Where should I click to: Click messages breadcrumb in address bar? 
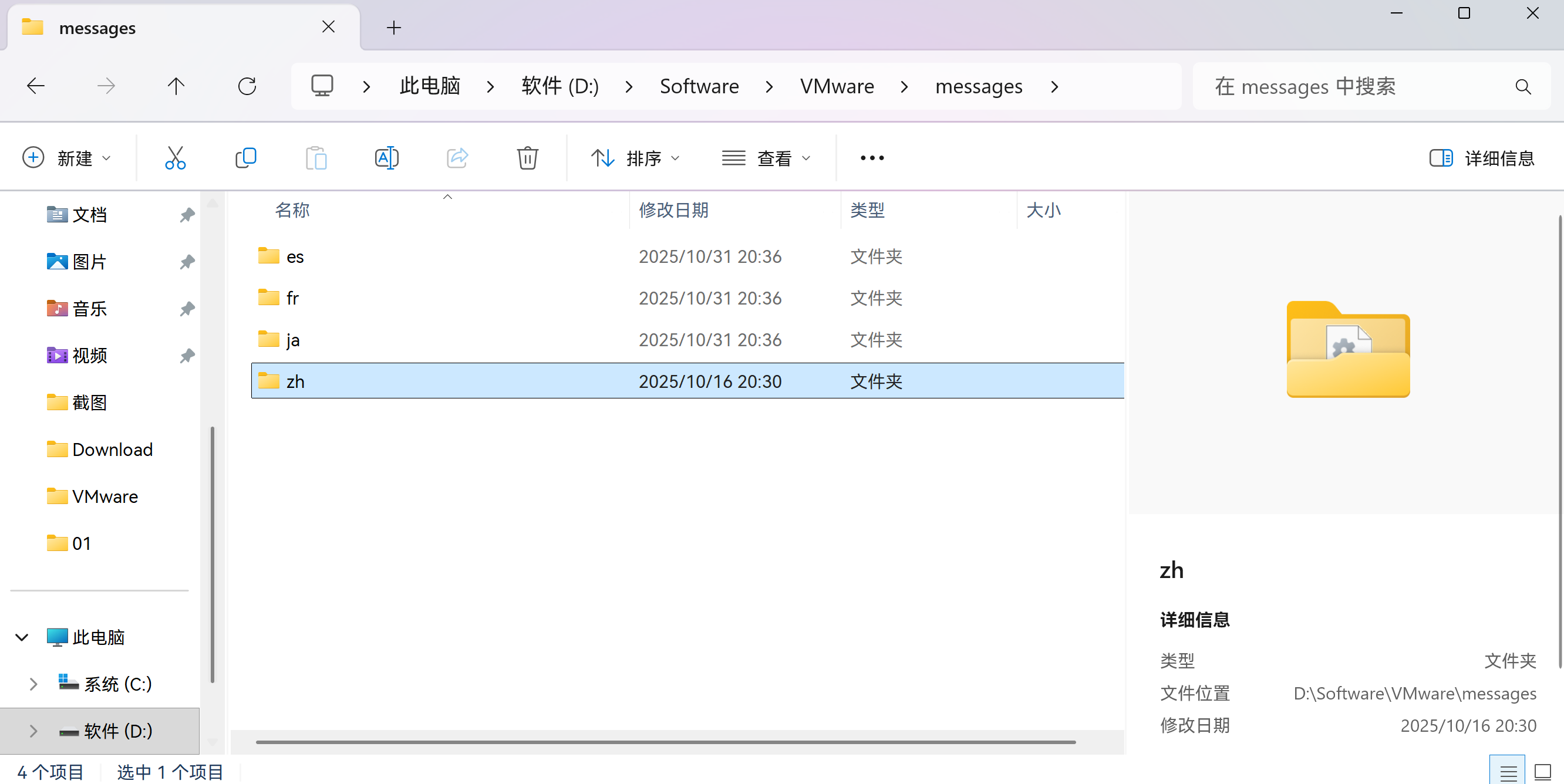(979, 86)
